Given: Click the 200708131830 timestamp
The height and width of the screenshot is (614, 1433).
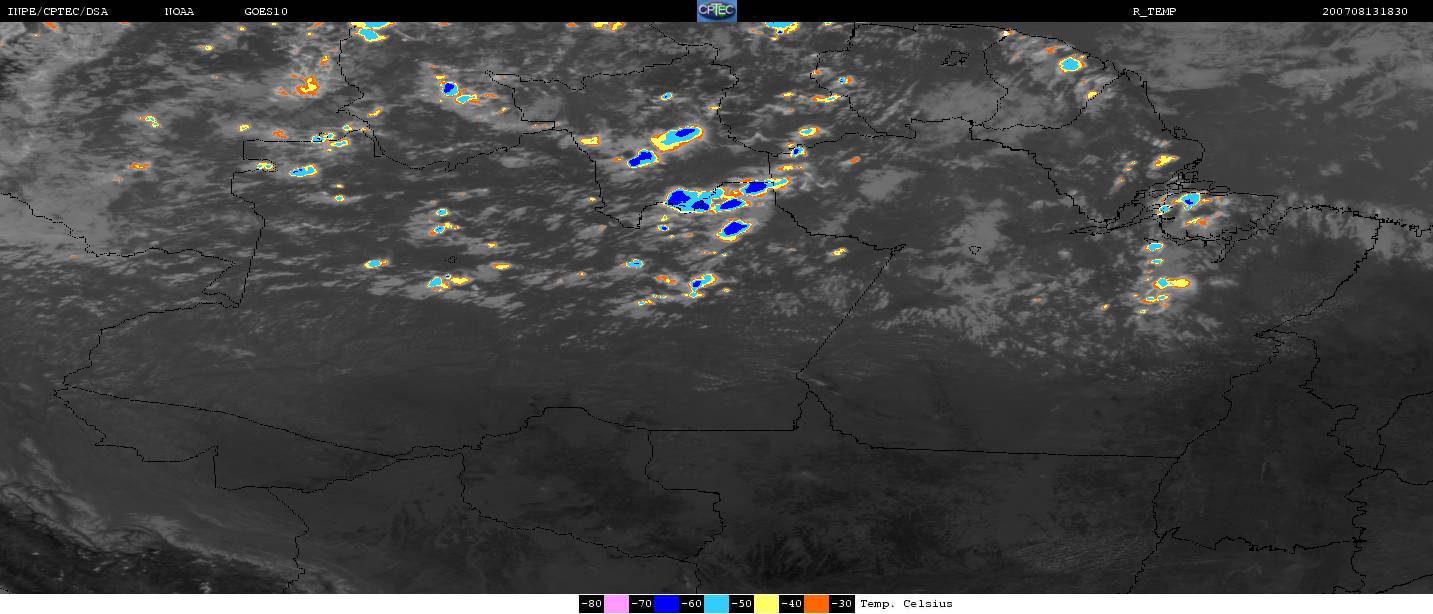Looking at the screenshot, I should 1365,12.
